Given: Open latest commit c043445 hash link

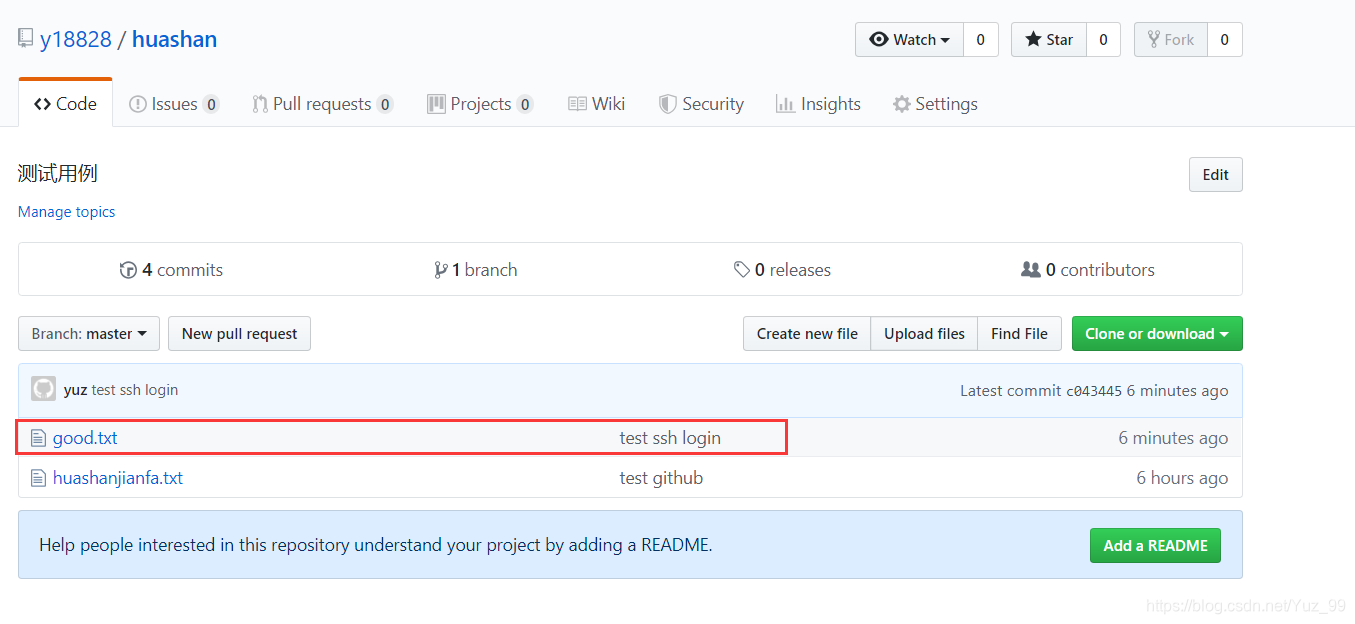Looking at the screenshot, I should (1094, 391).
